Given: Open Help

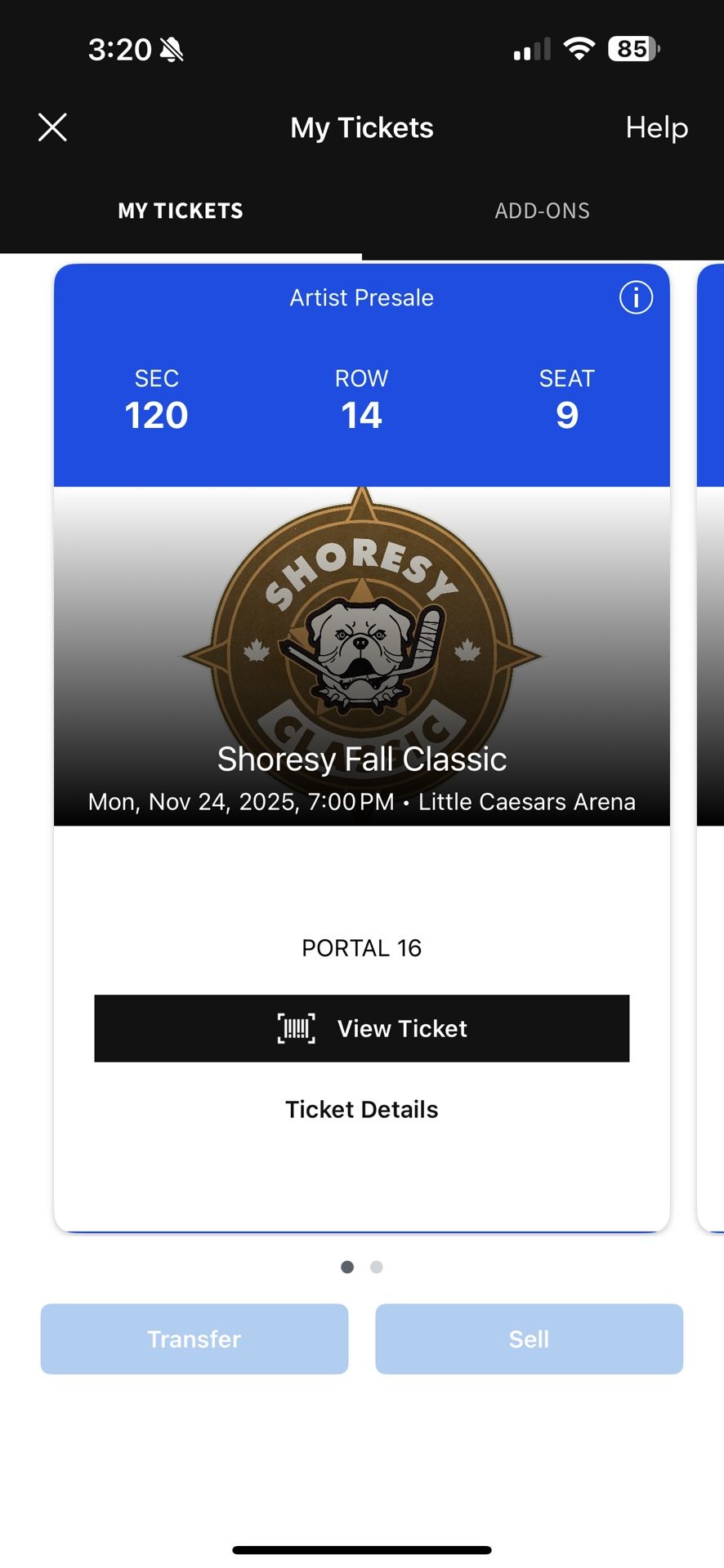Looking at the screenshot, I should [x=655, y=127].
